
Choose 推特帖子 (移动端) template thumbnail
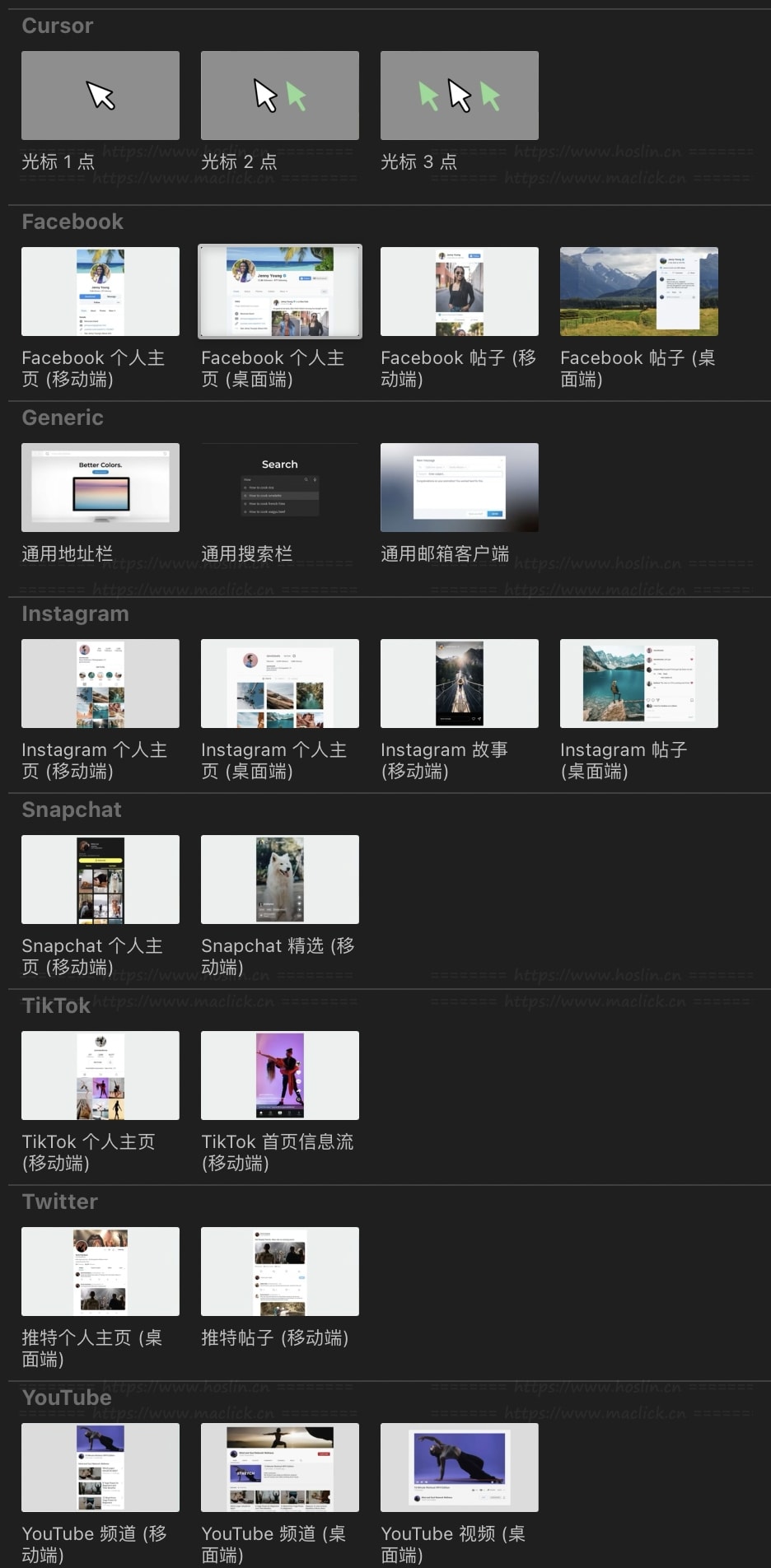click(x=280, y=1272)
